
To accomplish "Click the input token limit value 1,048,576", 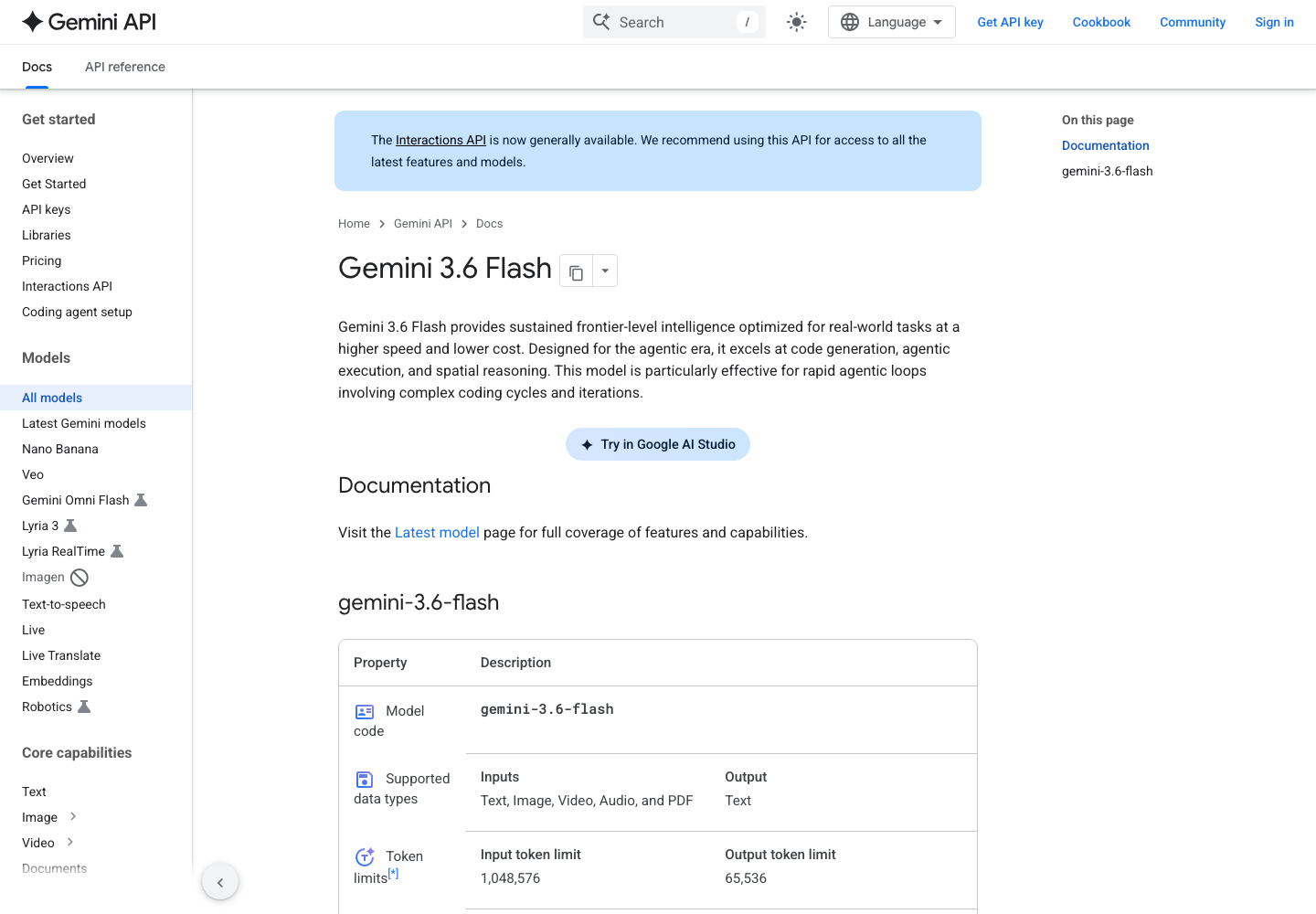I will click(x=510, y=878).
